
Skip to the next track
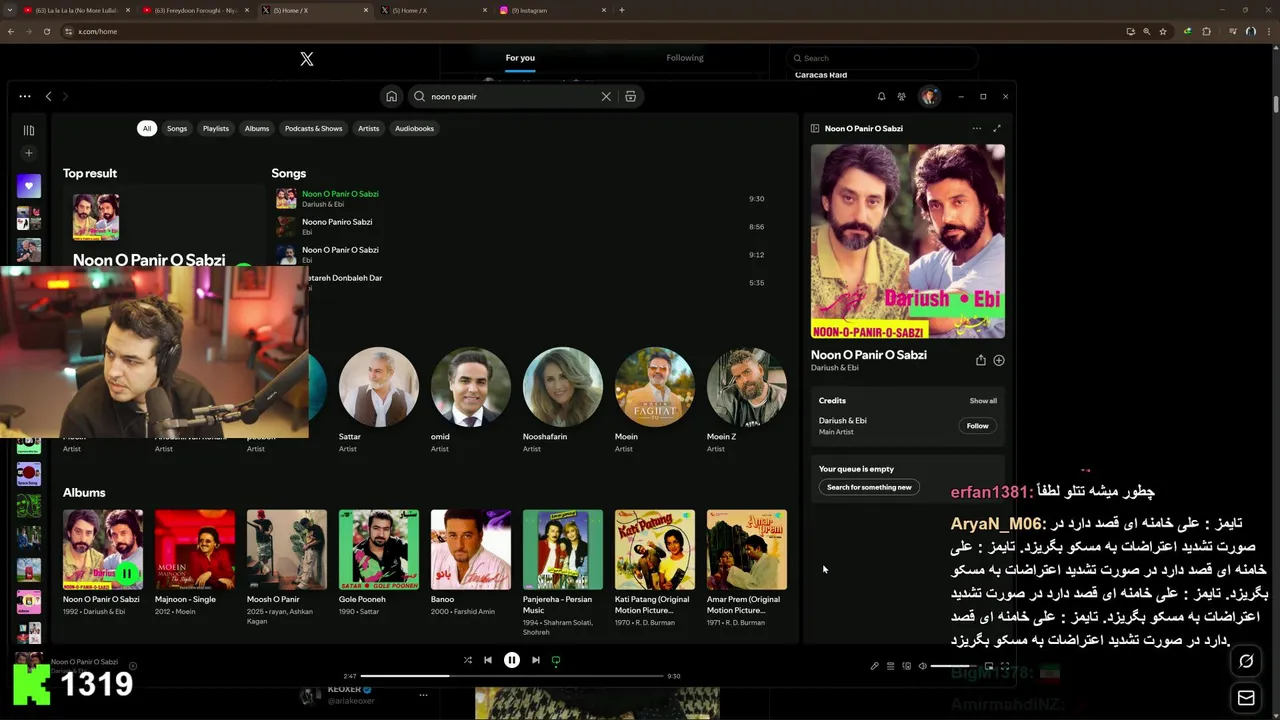pyautogui.click(x=536, y=660)
